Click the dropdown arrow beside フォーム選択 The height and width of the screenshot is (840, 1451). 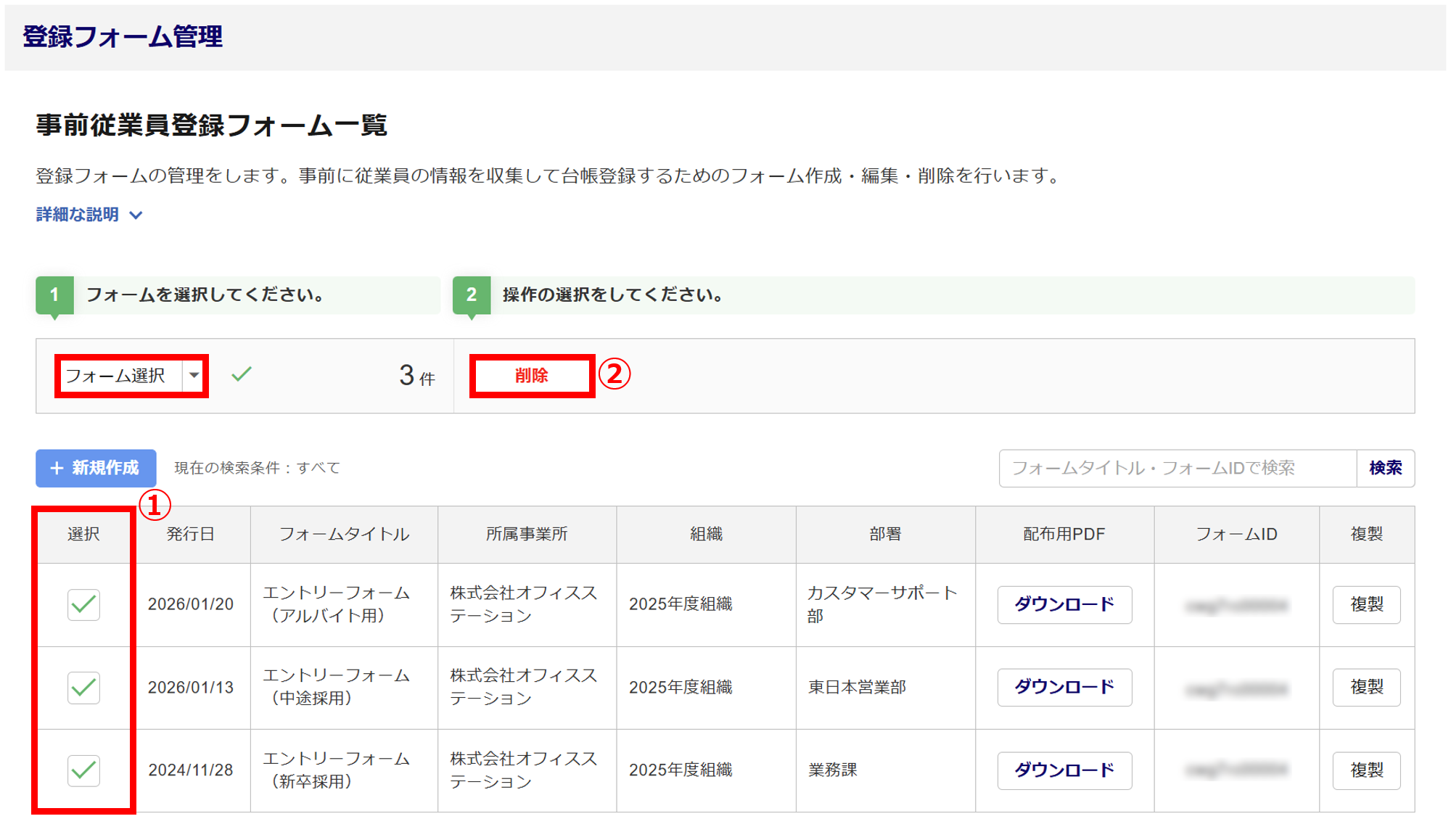click(194, 376)
